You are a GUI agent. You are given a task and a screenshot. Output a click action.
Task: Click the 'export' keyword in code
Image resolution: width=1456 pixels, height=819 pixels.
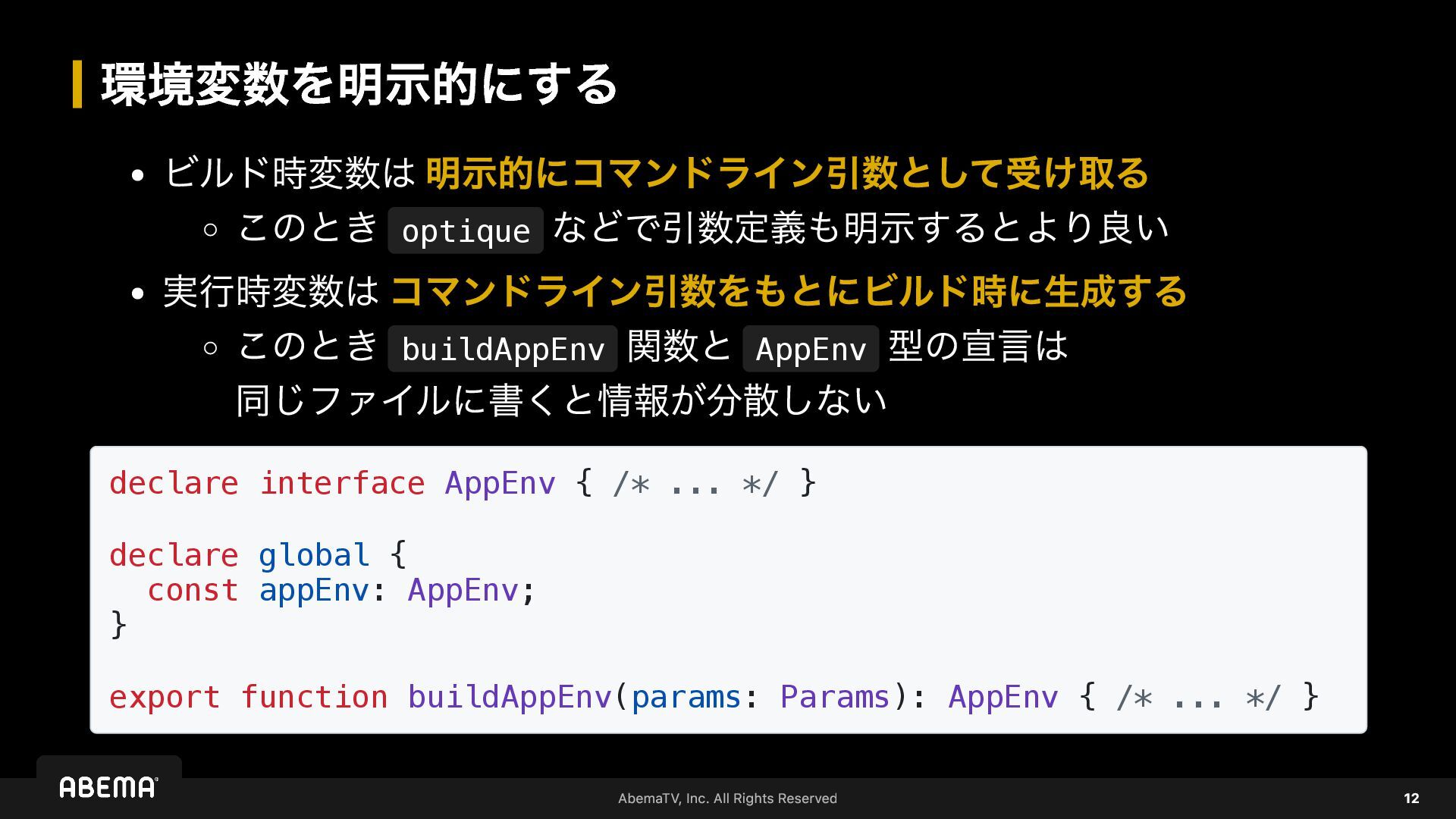pyautogui.click(x=165, y=697)
